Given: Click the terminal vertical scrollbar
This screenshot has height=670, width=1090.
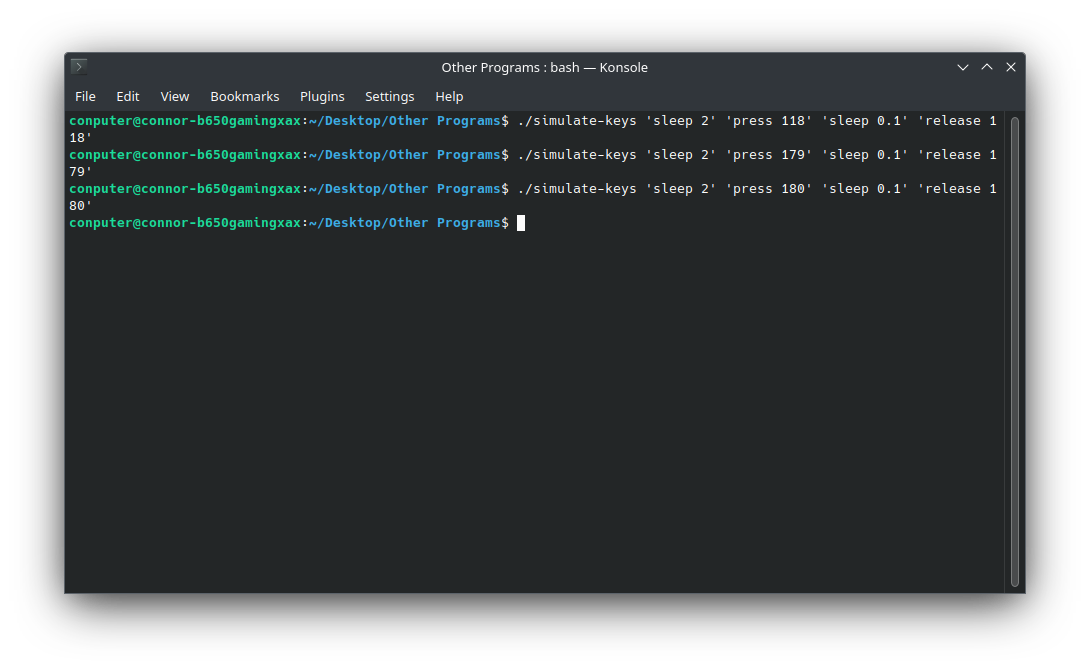Looking at the screenshot, I should (x=1015, y=351).
